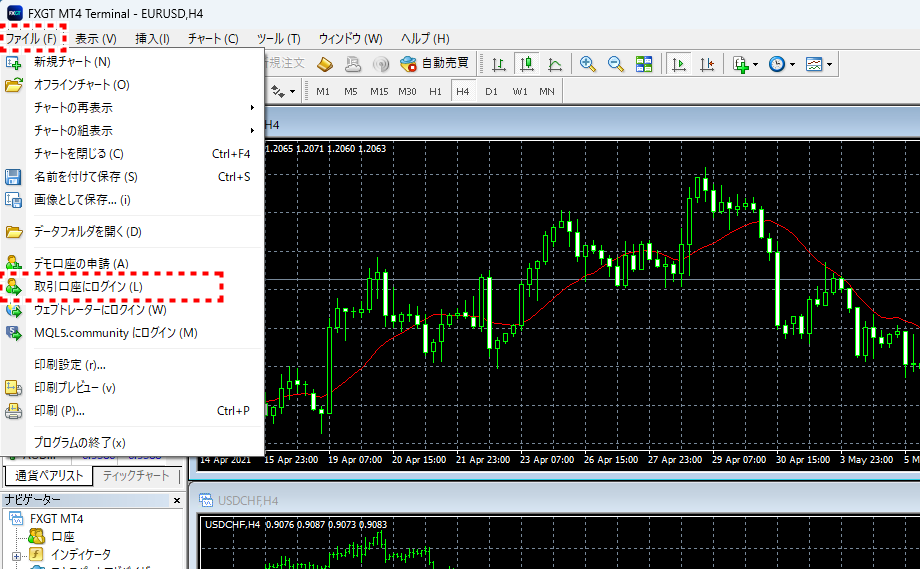The image size is (920, 569).
Task: Close the ナビゲーター panel
Action: [x=177, y=500]
